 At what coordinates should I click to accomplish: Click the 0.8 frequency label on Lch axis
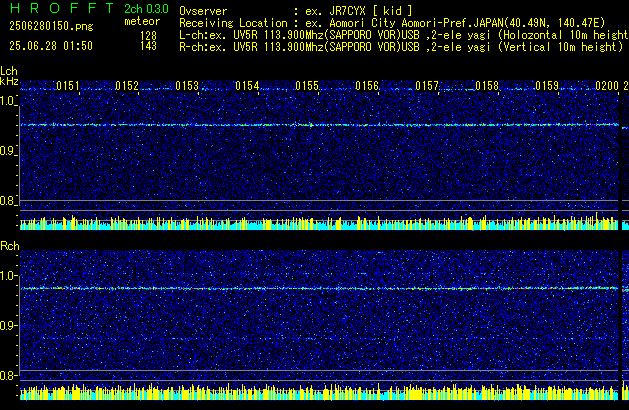8,201
